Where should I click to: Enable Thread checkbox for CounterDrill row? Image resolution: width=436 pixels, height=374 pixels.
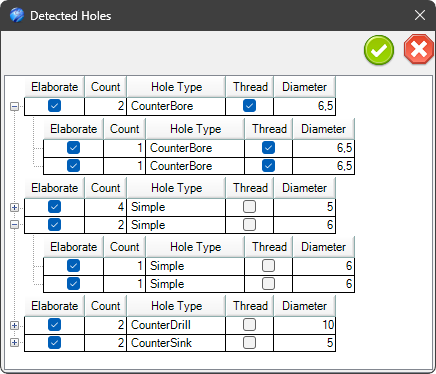(249, 325)
